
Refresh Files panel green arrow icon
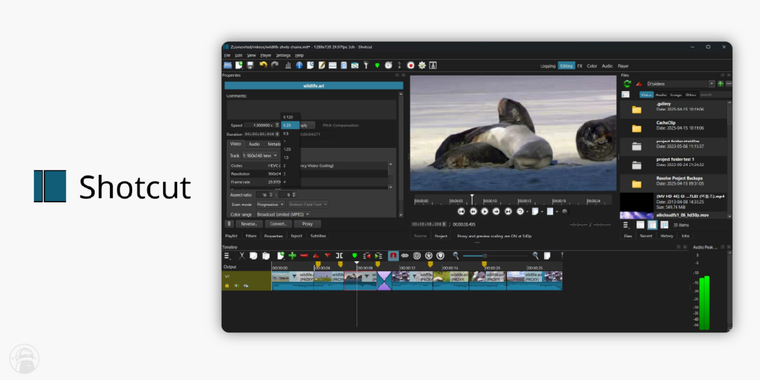coord(627,83)
